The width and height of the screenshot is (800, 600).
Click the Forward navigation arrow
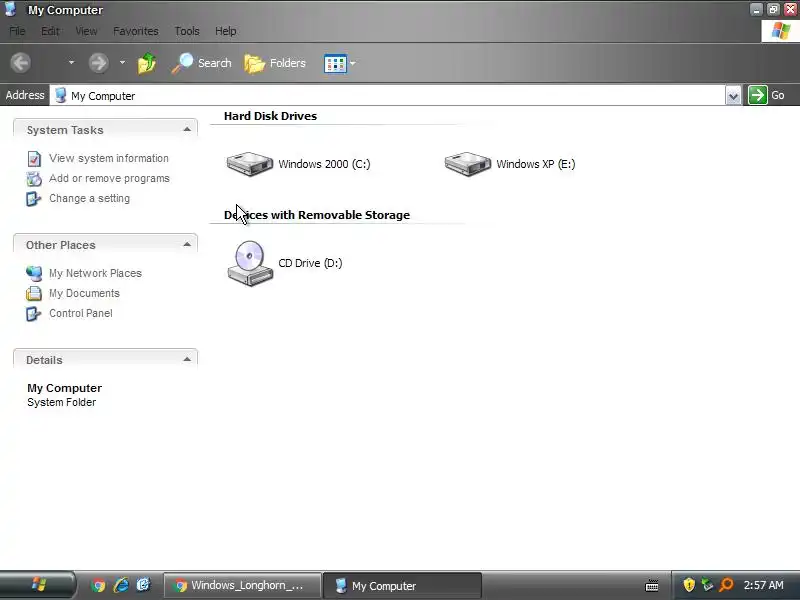coord(98,63)
